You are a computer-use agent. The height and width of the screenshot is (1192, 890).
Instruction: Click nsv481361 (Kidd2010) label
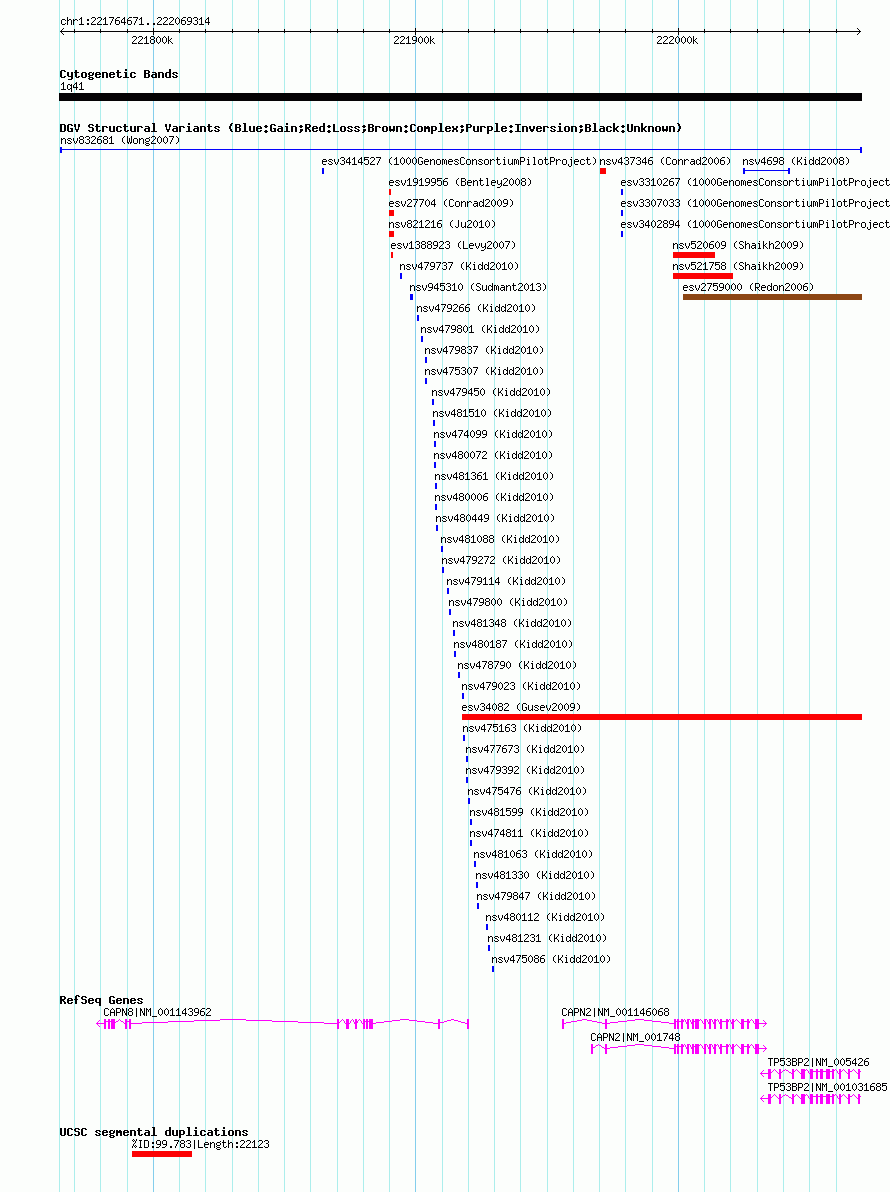click(x=494, y=477)
